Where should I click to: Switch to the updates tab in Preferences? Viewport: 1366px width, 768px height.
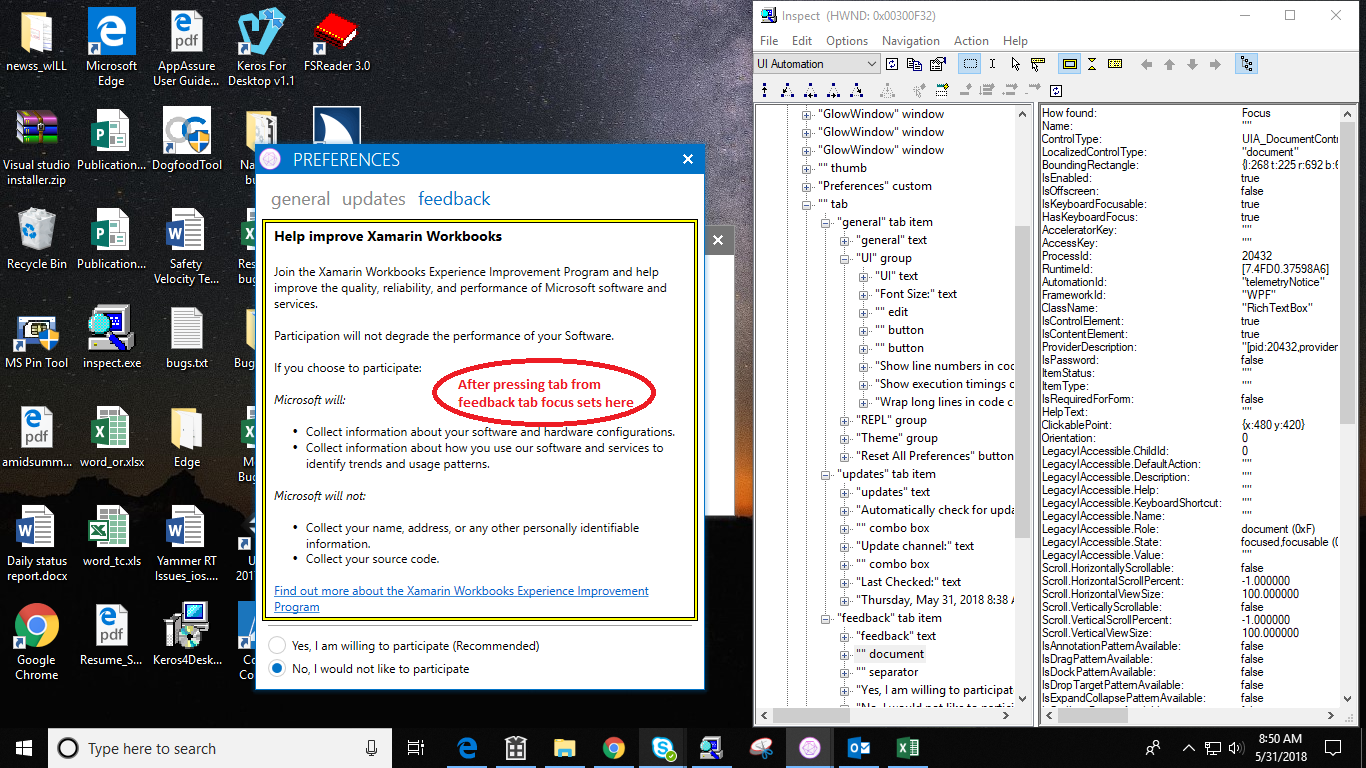[373, 198]
